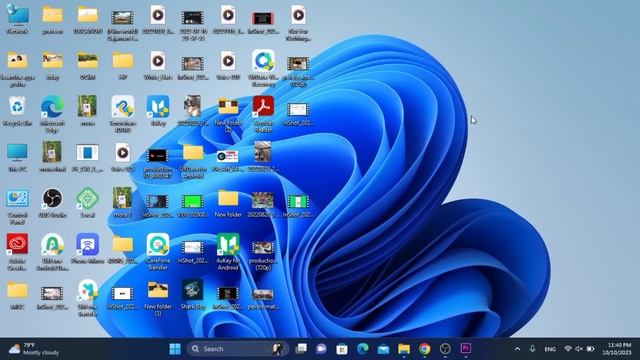Open File Explorer from the taskbar
The height and width of the screenshot is (360, 640).
(x=404, y=349)
